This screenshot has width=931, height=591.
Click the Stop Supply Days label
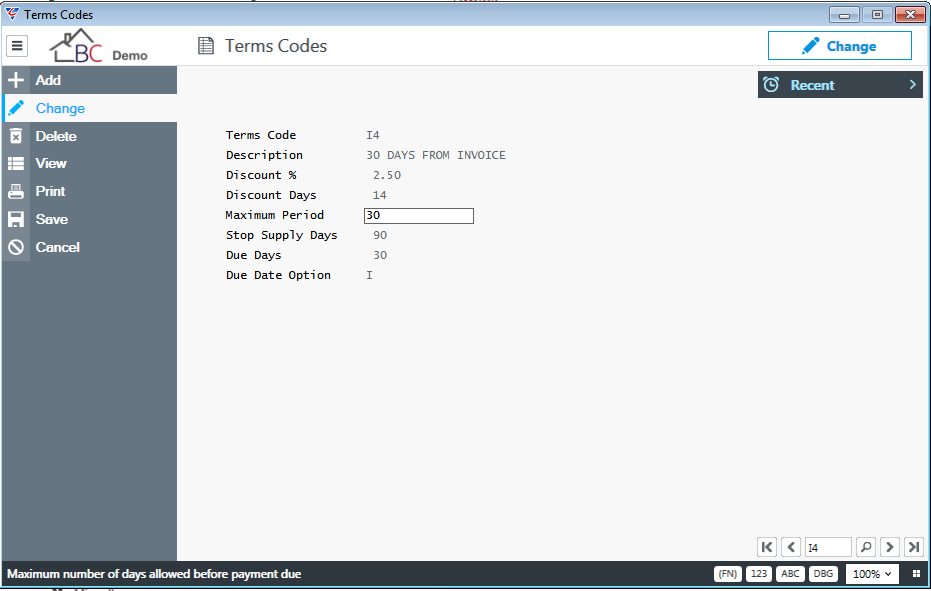coord(281,235)
